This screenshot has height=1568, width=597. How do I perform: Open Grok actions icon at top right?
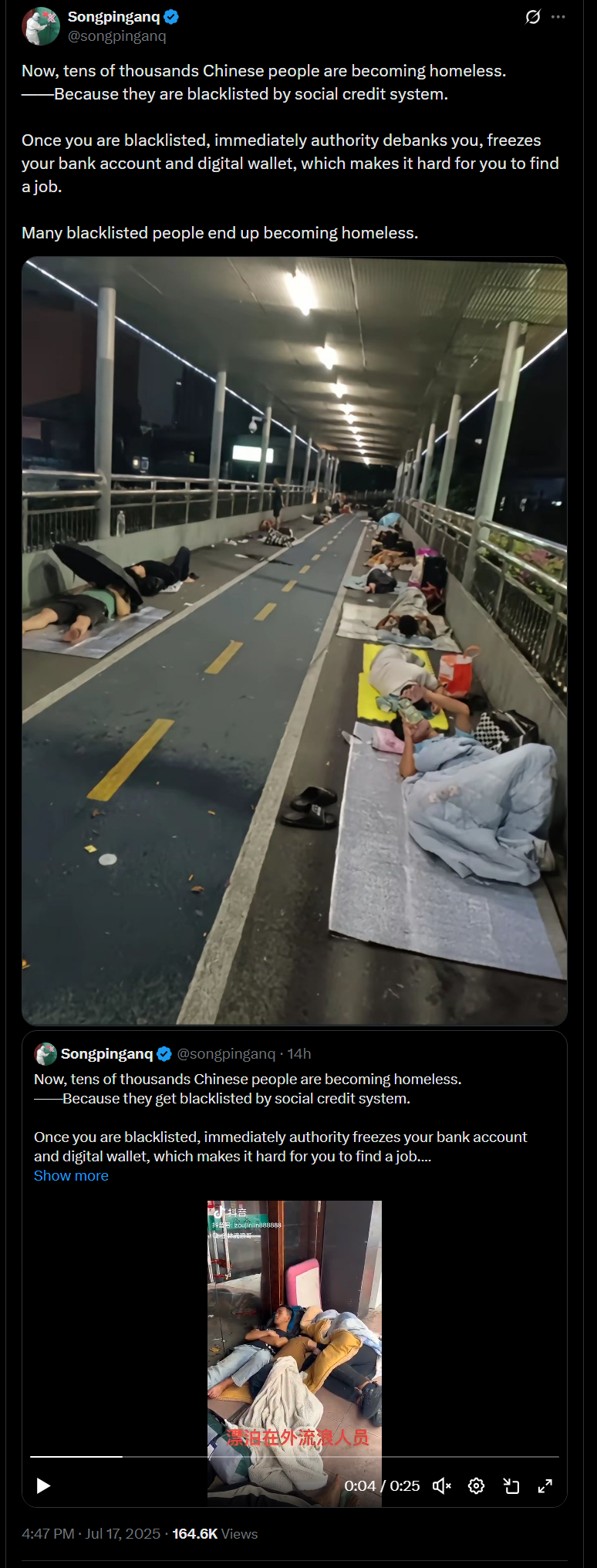tap(533, 17)
